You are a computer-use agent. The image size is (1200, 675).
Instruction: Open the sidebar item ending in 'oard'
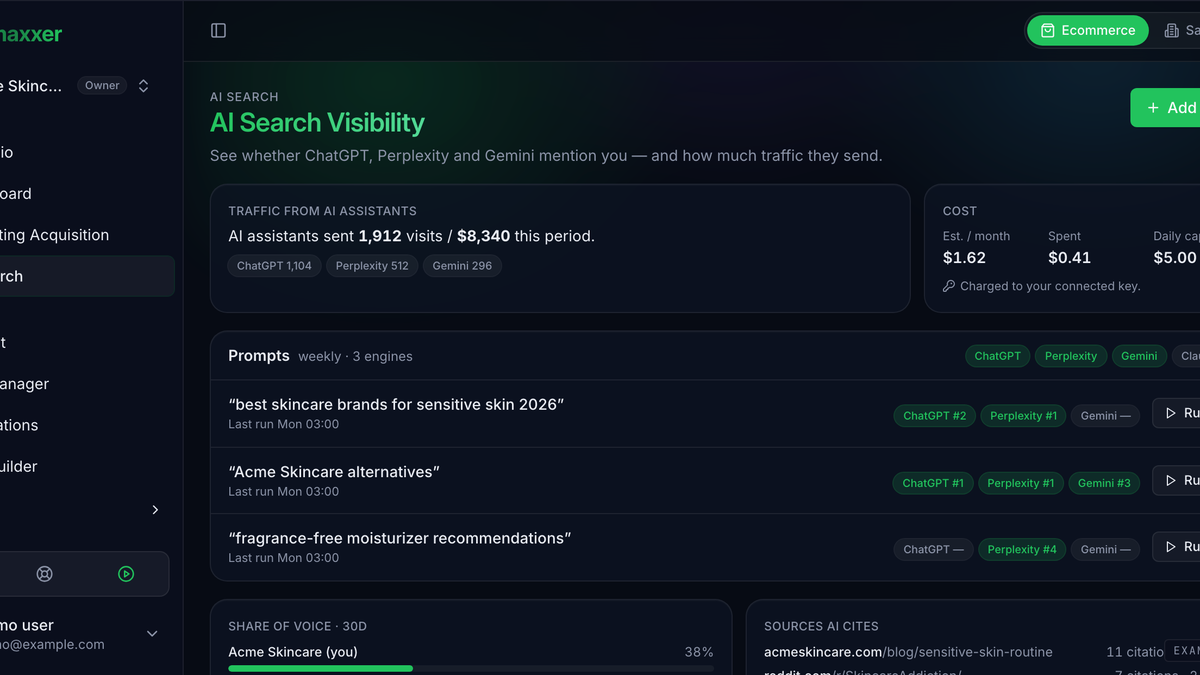tap(85, 194)
